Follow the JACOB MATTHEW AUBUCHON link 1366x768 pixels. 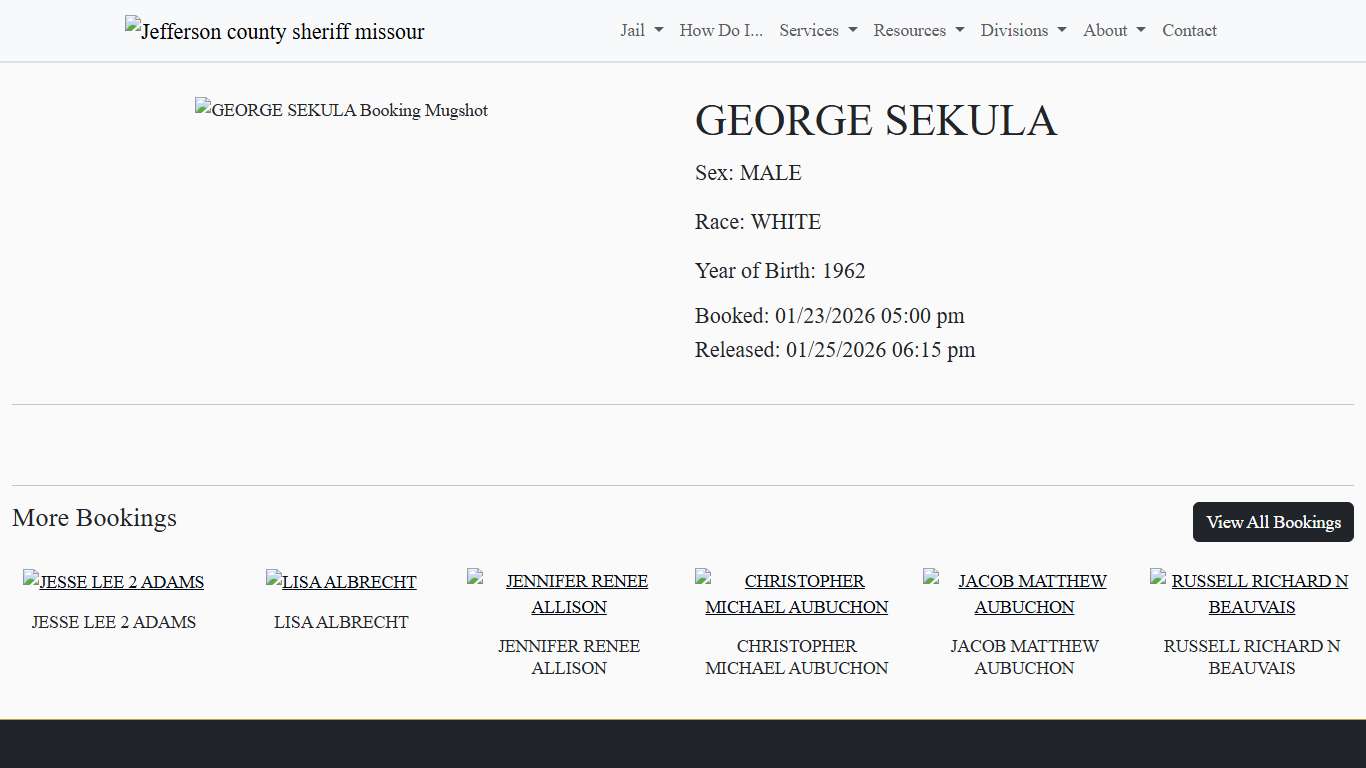1032,593
